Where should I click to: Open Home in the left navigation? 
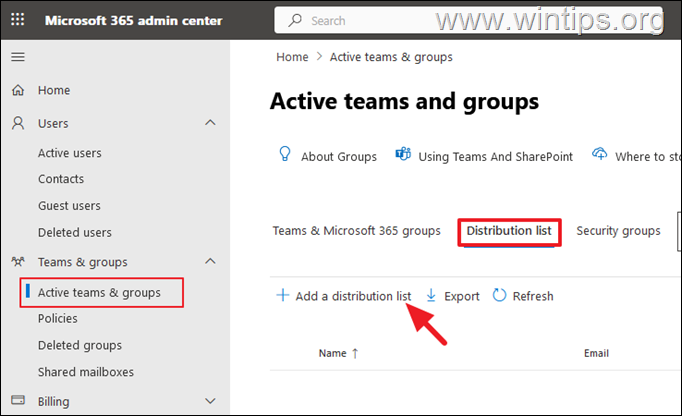click(x=54, y=90)
